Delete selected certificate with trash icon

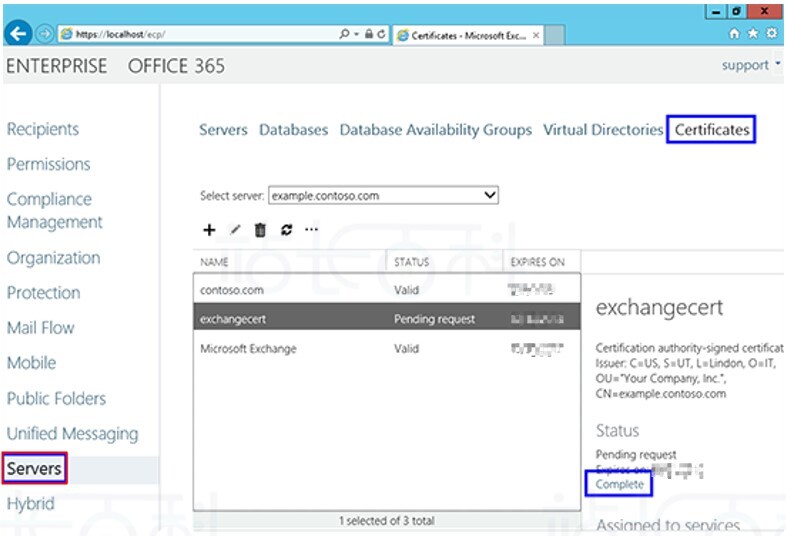tap(260, 230)
